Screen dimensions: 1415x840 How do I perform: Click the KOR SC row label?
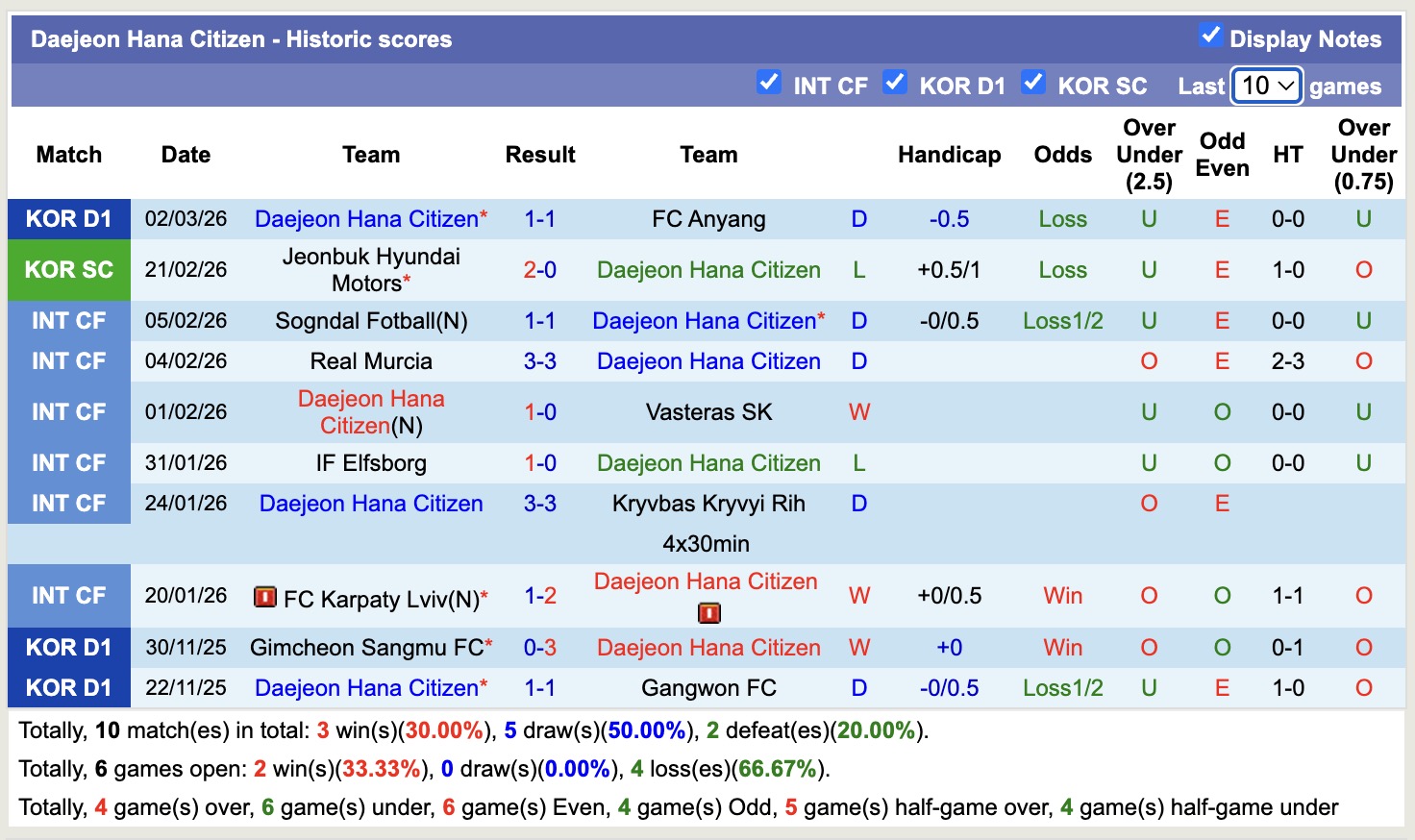[x=68, y=269]
